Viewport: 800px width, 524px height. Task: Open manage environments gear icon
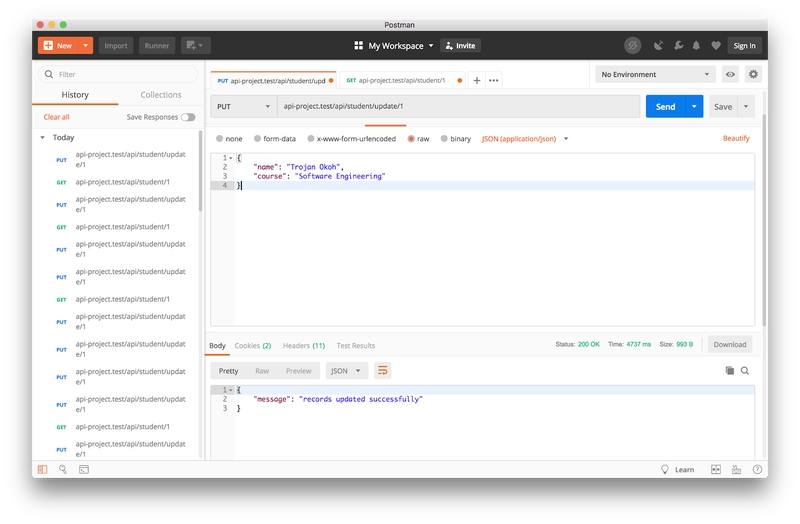[753, 74]
